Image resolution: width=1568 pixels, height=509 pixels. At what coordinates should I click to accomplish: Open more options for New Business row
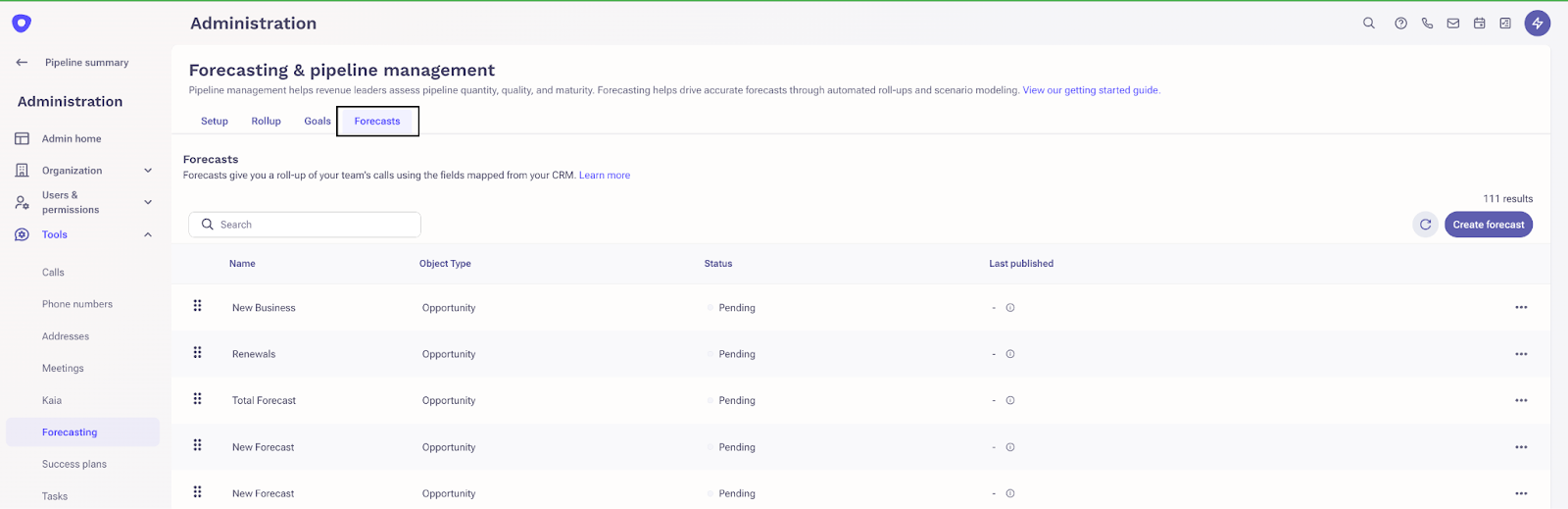1521,307
